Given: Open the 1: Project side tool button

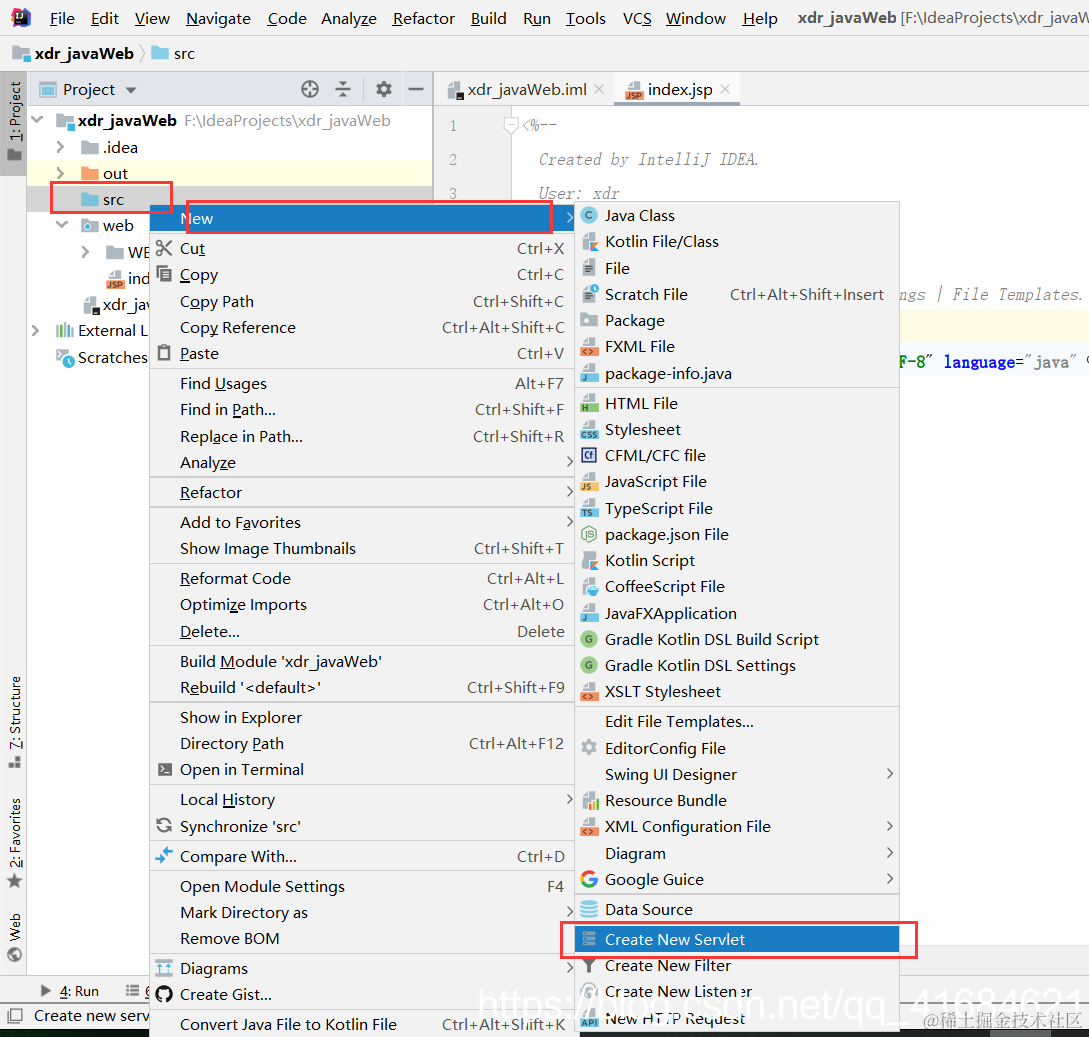Looking at the screenshot, I should tap(15, 122).
